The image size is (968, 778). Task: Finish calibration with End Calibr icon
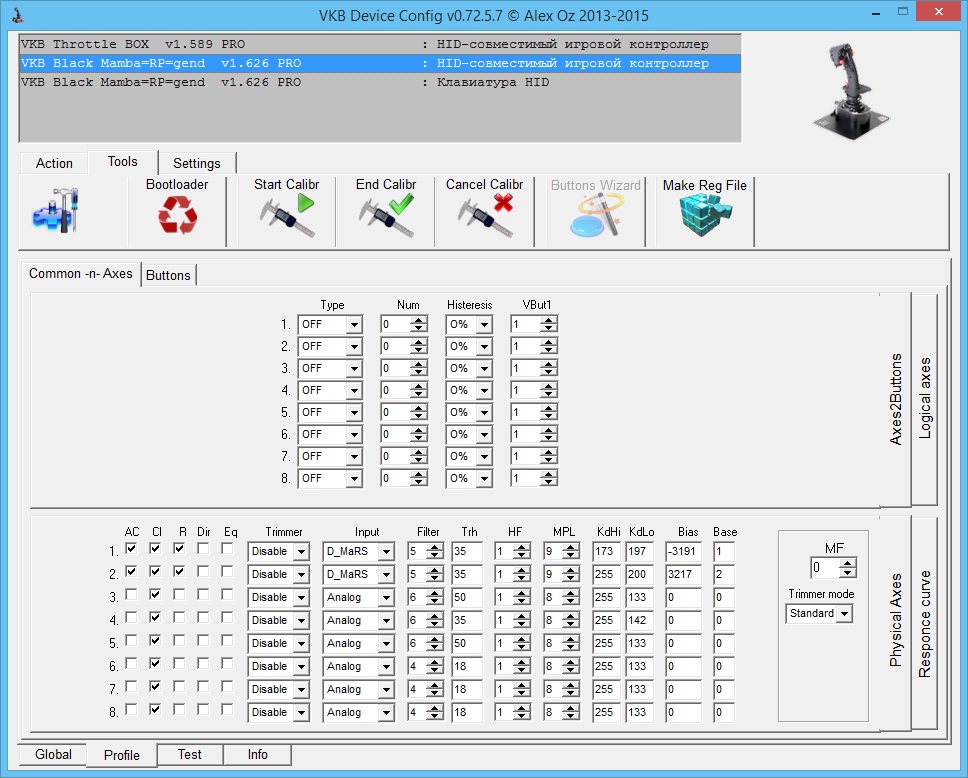(386, 215)
